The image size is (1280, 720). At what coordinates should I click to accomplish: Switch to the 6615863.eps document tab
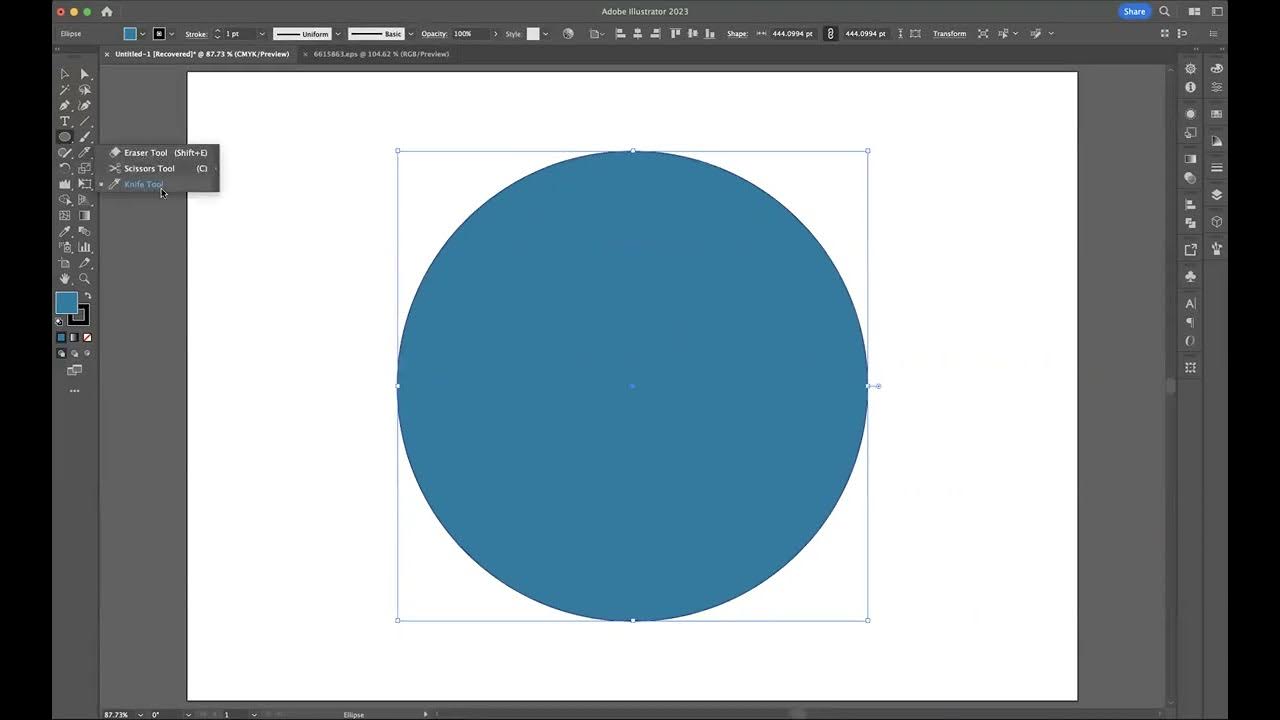click(381, 54)
